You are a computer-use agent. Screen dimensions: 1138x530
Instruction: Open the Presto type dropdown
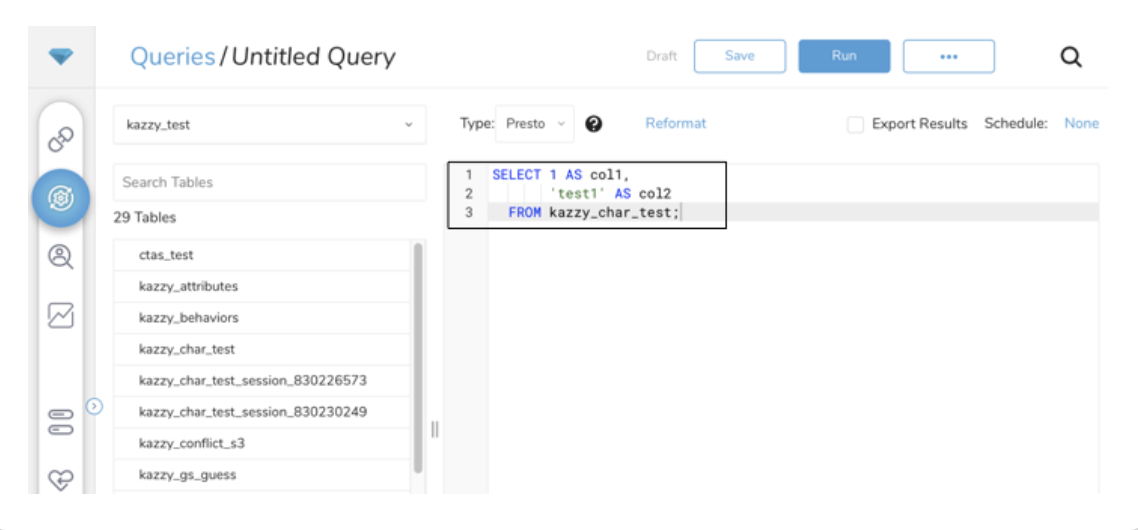click(x=534, y=124)
